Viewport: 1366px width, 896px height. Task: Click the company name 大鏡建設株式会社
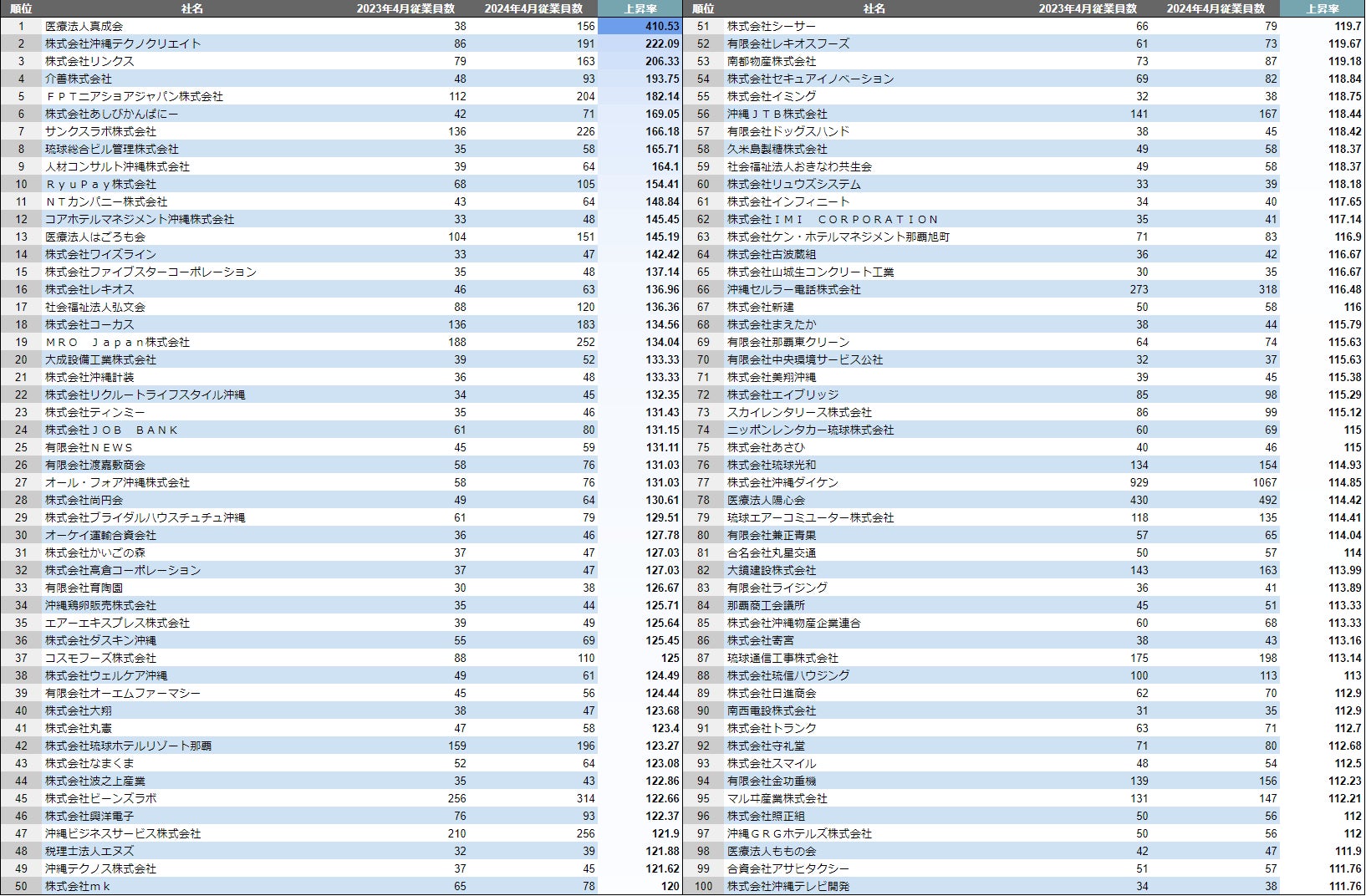point(772,570)
